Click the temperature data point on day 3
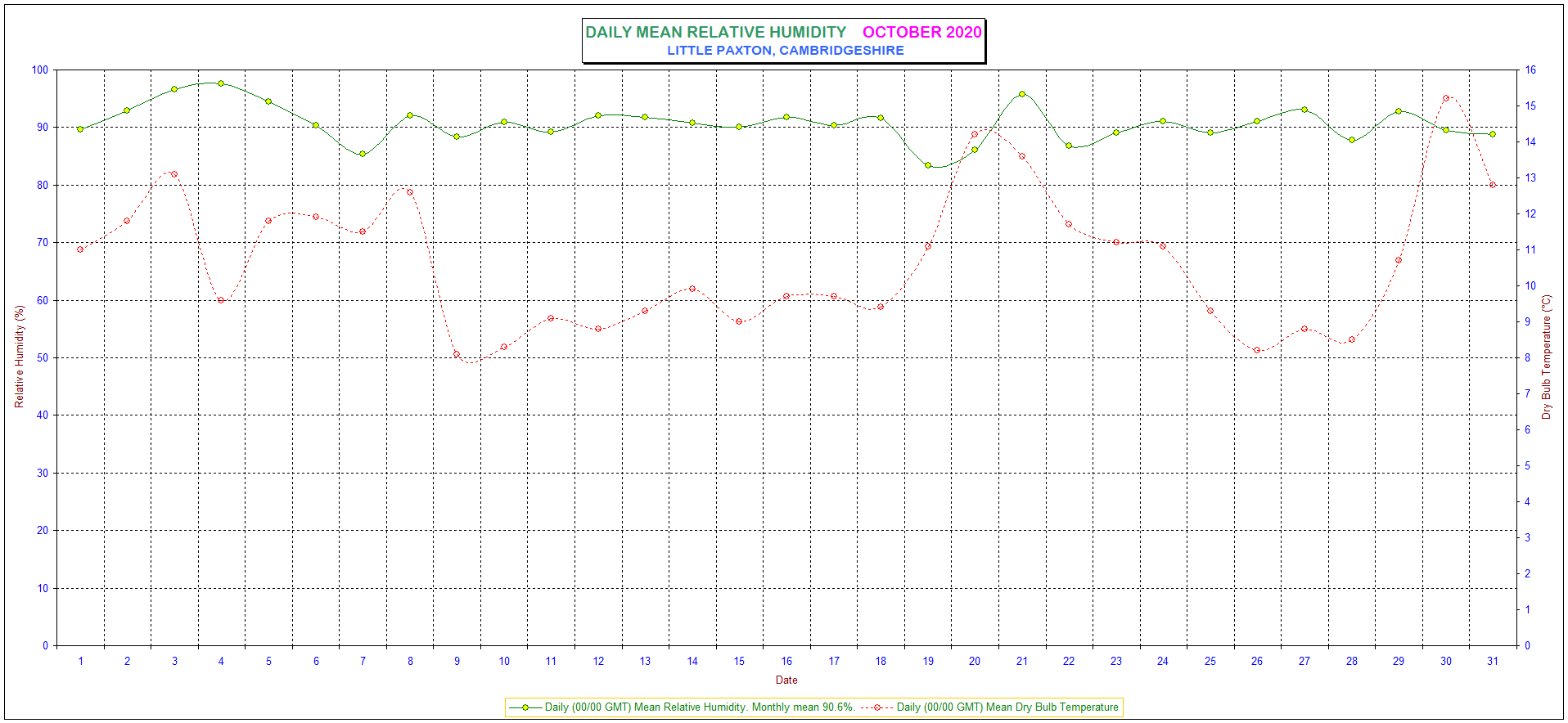1568x723 pixels. (x=174, y=174)
